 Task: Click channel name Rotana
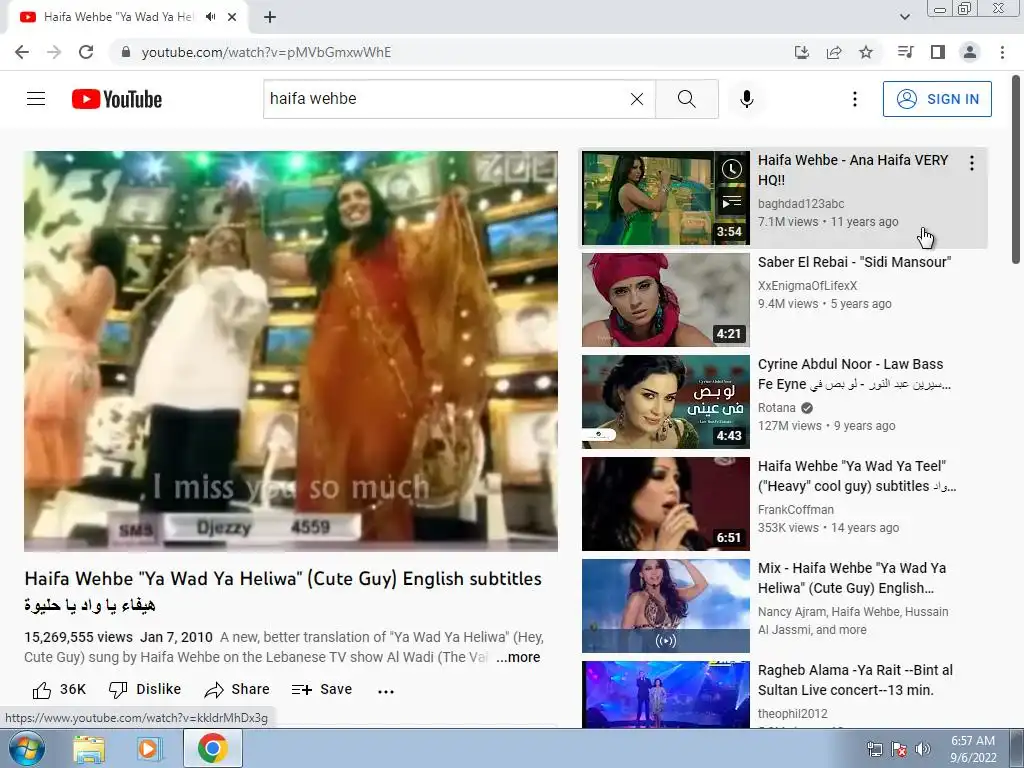776,408
